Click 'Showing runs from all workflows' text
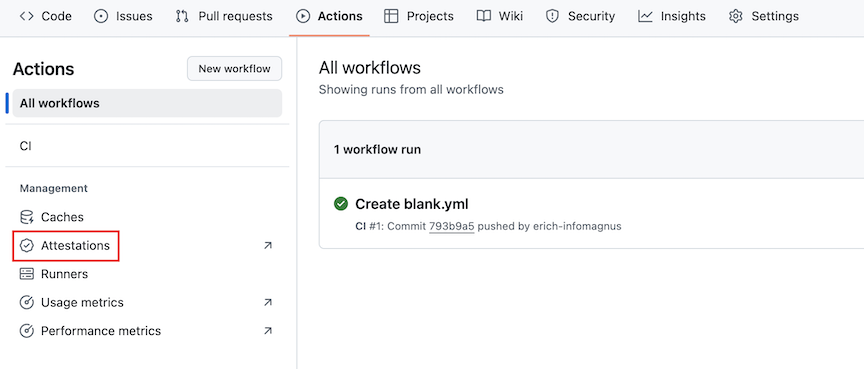 [411, 89]
